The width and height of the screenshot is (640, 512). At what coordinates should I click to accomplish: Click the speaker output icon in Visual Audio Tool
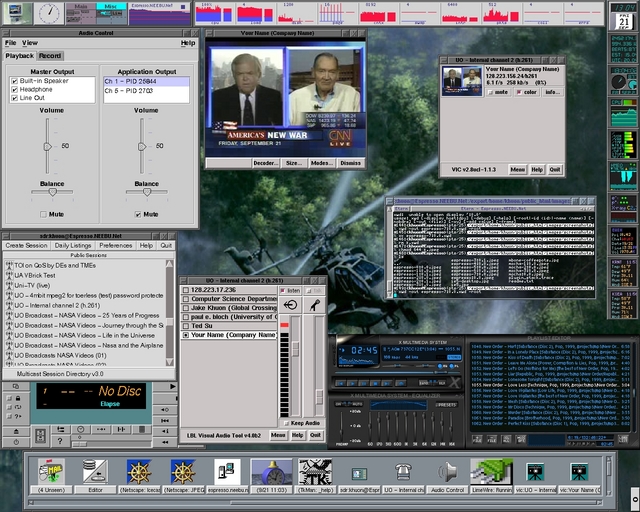click(x=290, y=305)
